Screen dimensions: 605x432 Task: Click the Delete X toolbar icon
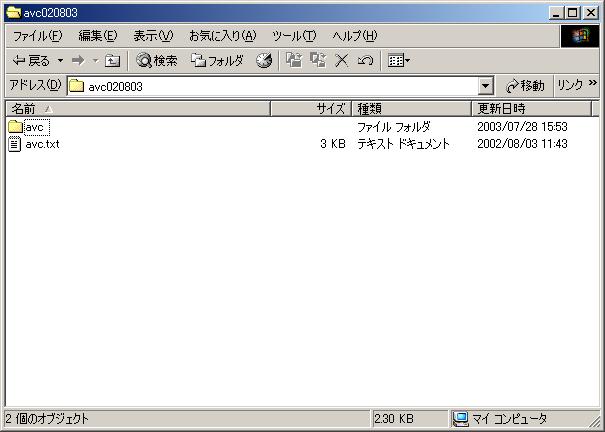coord(341,61)
